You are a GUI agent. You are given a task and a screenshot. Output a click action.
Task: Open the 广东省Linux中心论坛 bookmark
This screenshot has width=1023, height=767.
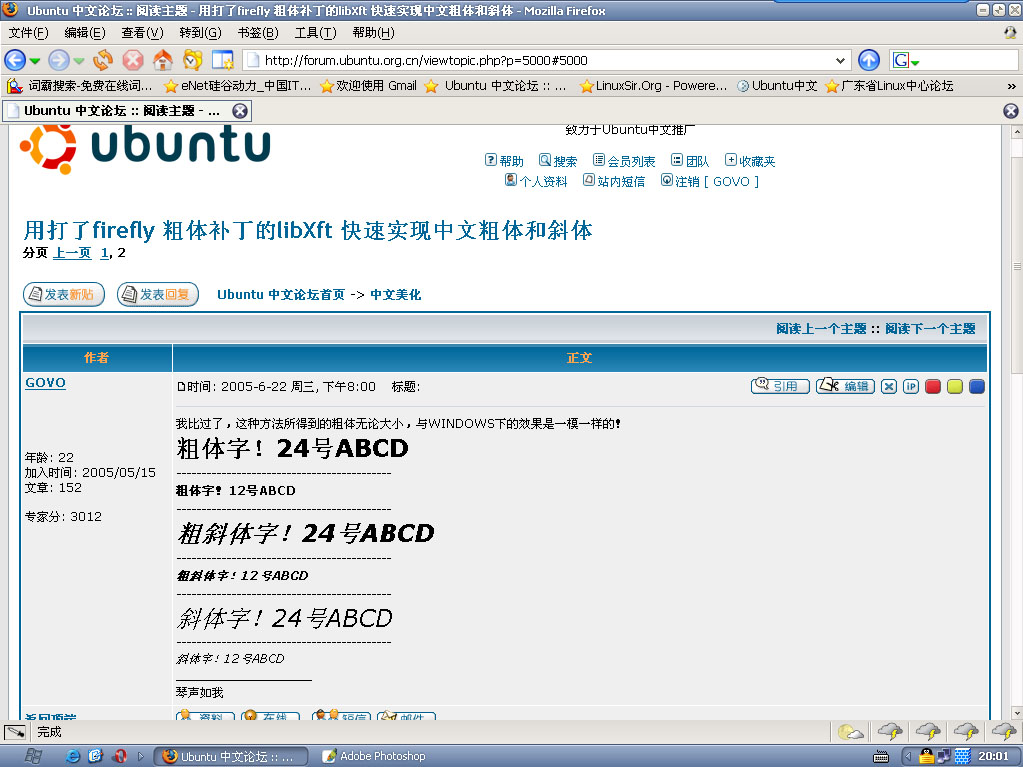889,85
